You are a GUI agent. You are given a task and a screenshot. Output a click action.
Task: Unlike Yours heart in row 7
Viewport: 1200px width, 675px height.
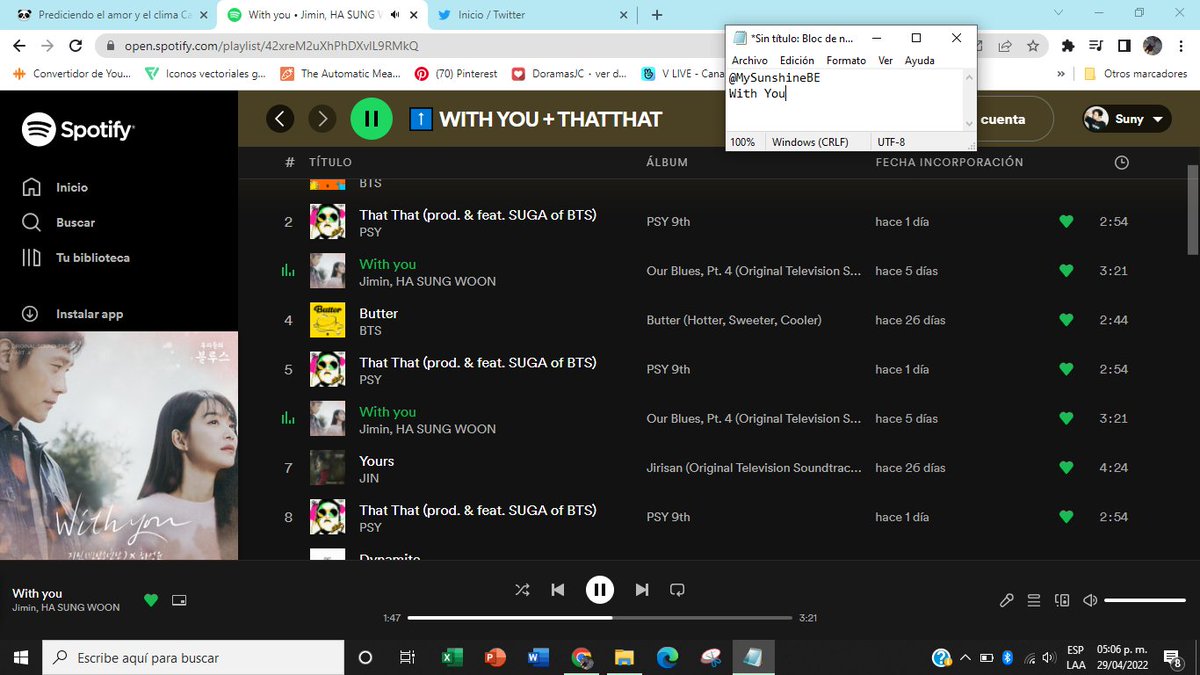pos(1066,468)
